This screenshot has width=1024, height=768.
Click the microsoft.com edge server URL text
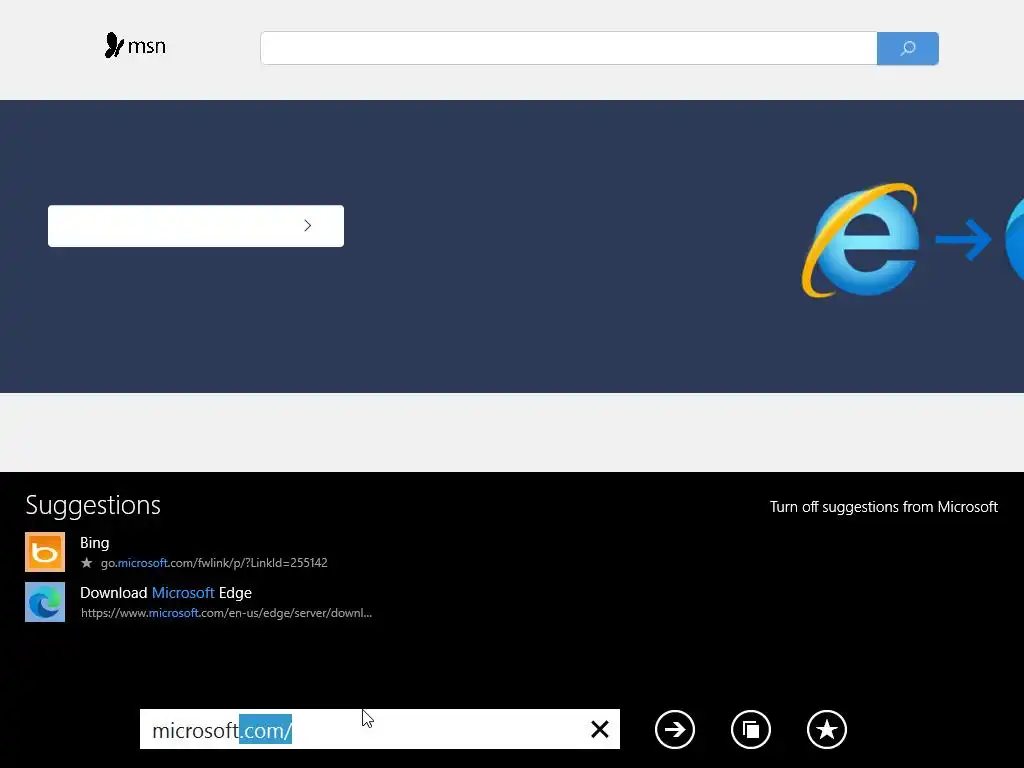pyautogui.click(x=226, y=613)
